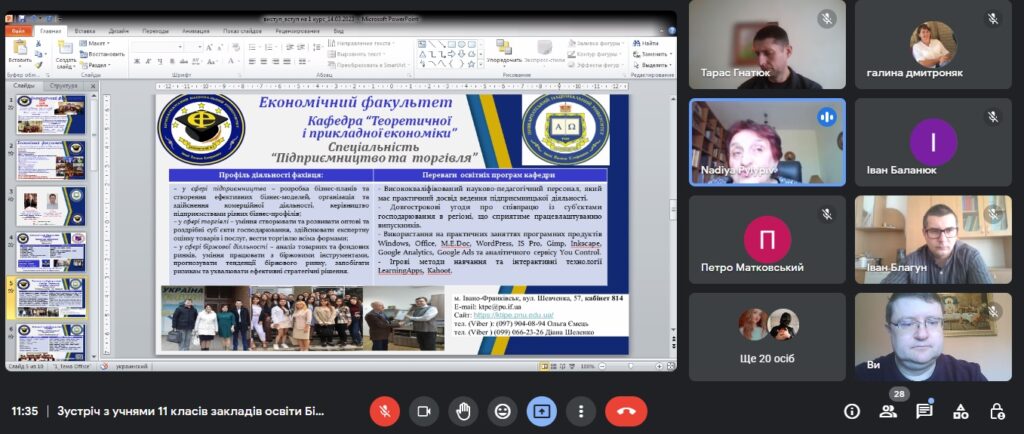The image size is (1024, 434).
Task: Open more options three-dot menu
Action: (580, 411)
